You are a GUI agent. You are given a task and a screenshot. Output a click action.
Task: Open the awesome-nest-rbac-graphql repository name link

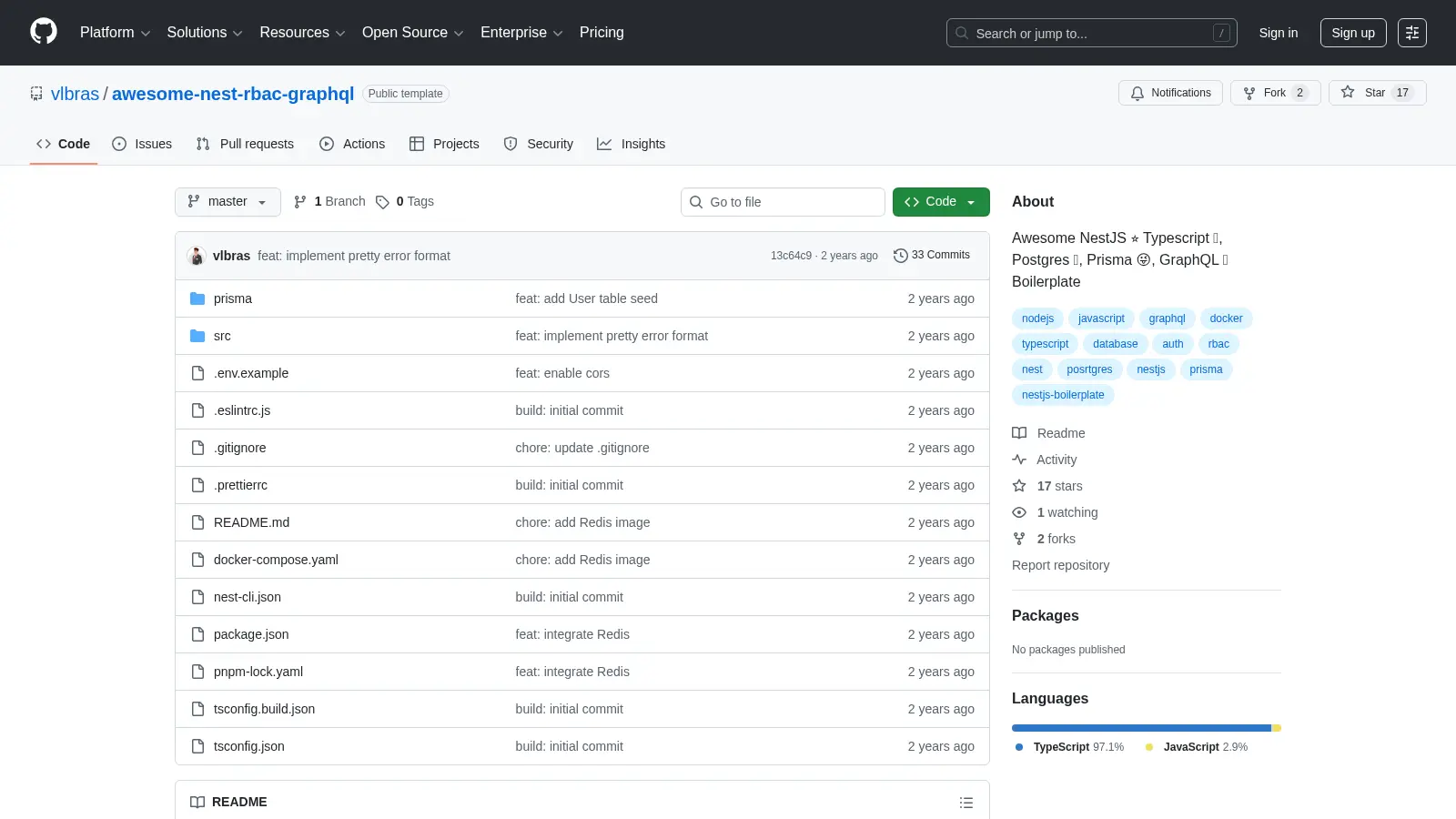(233, 94)
